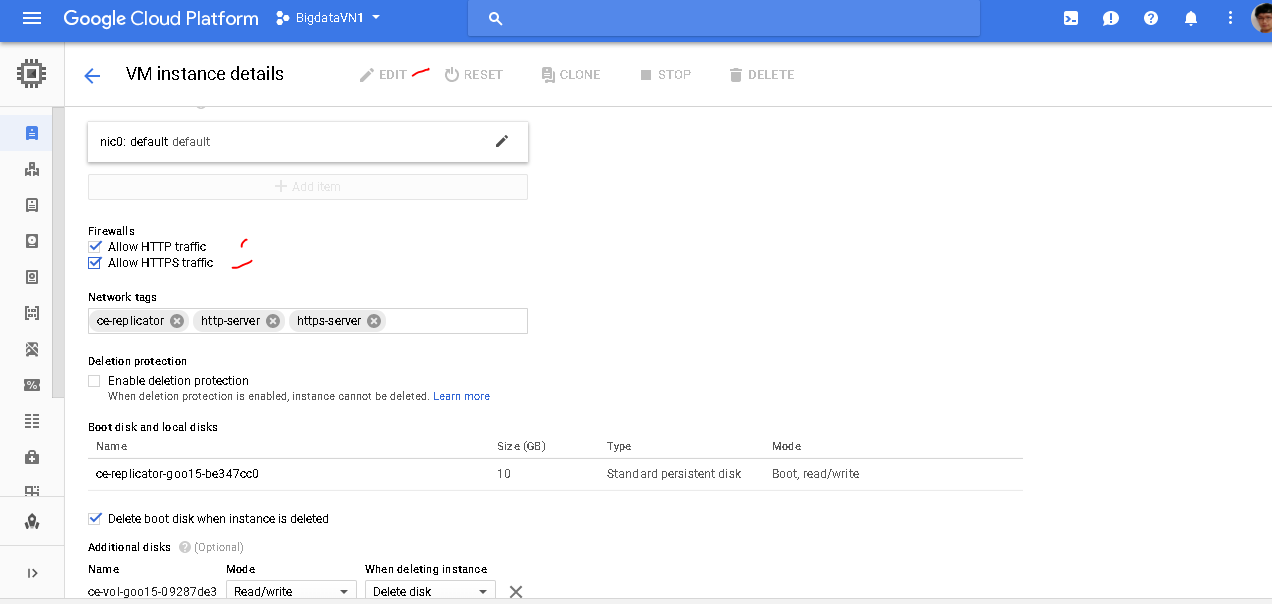This screenshot has height=604, width=1272.
Task: Activate the Cloud Shell terminal icon
Action: point(1071,18)
